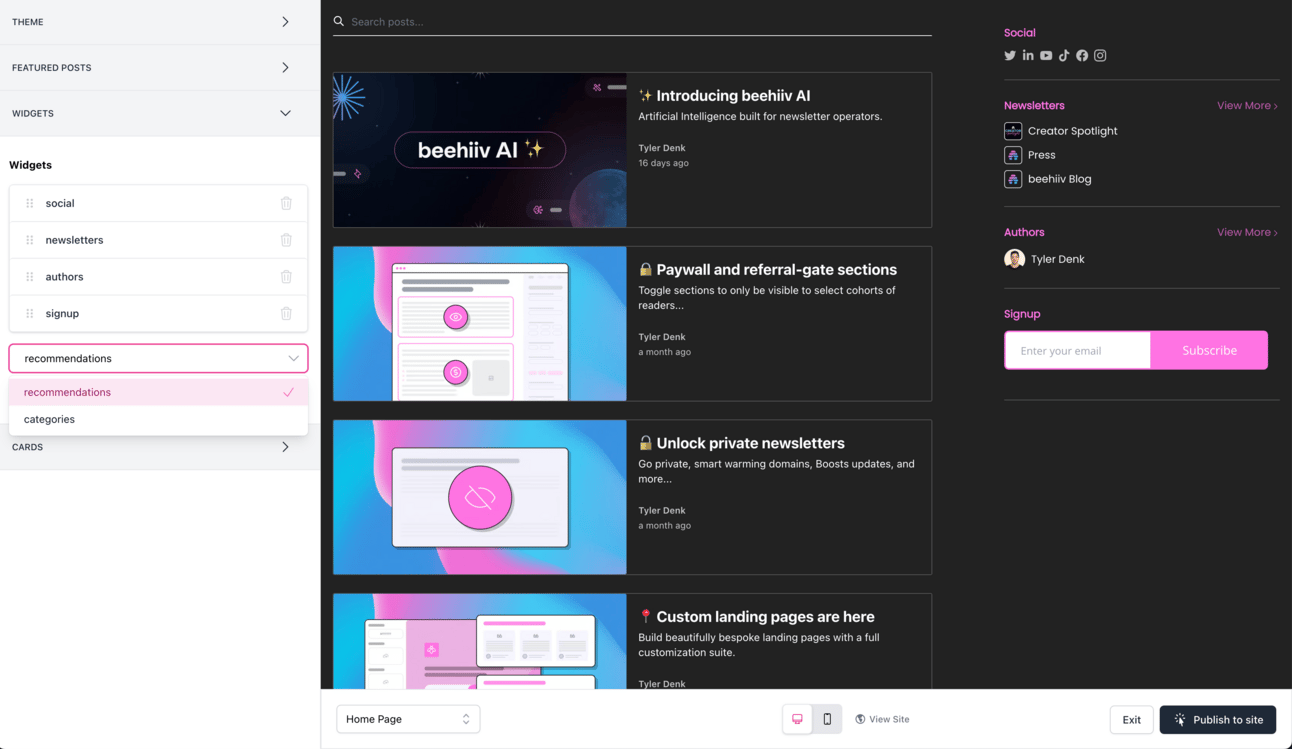
Task: Delete the social widget
Action: [x=286, y=203]
